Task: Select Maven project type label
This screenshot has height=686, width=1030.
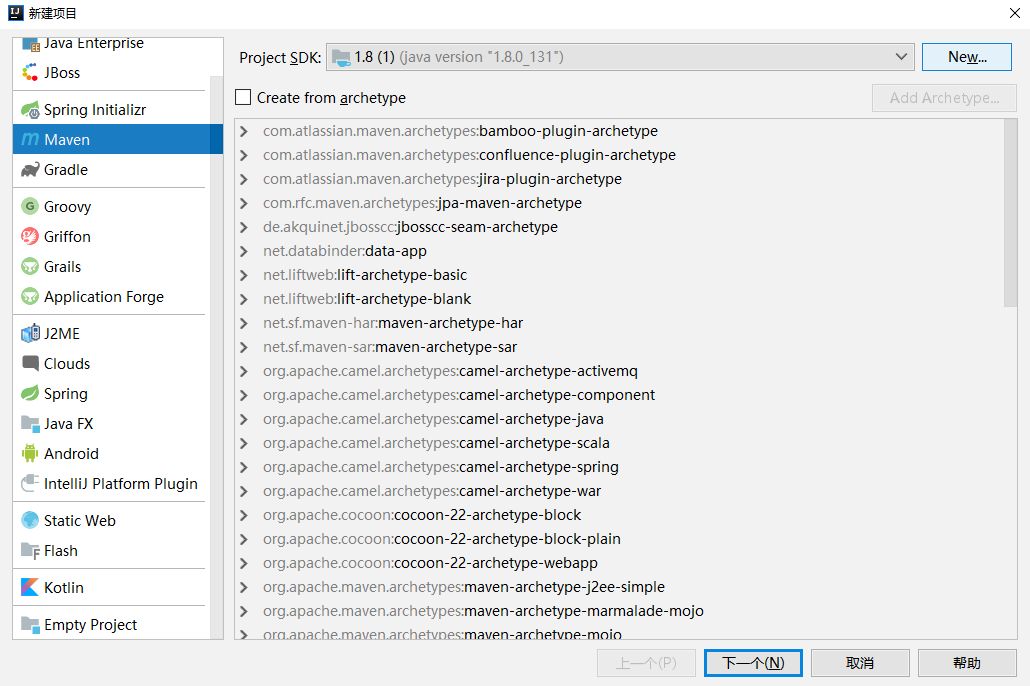Action: (67, 140)
